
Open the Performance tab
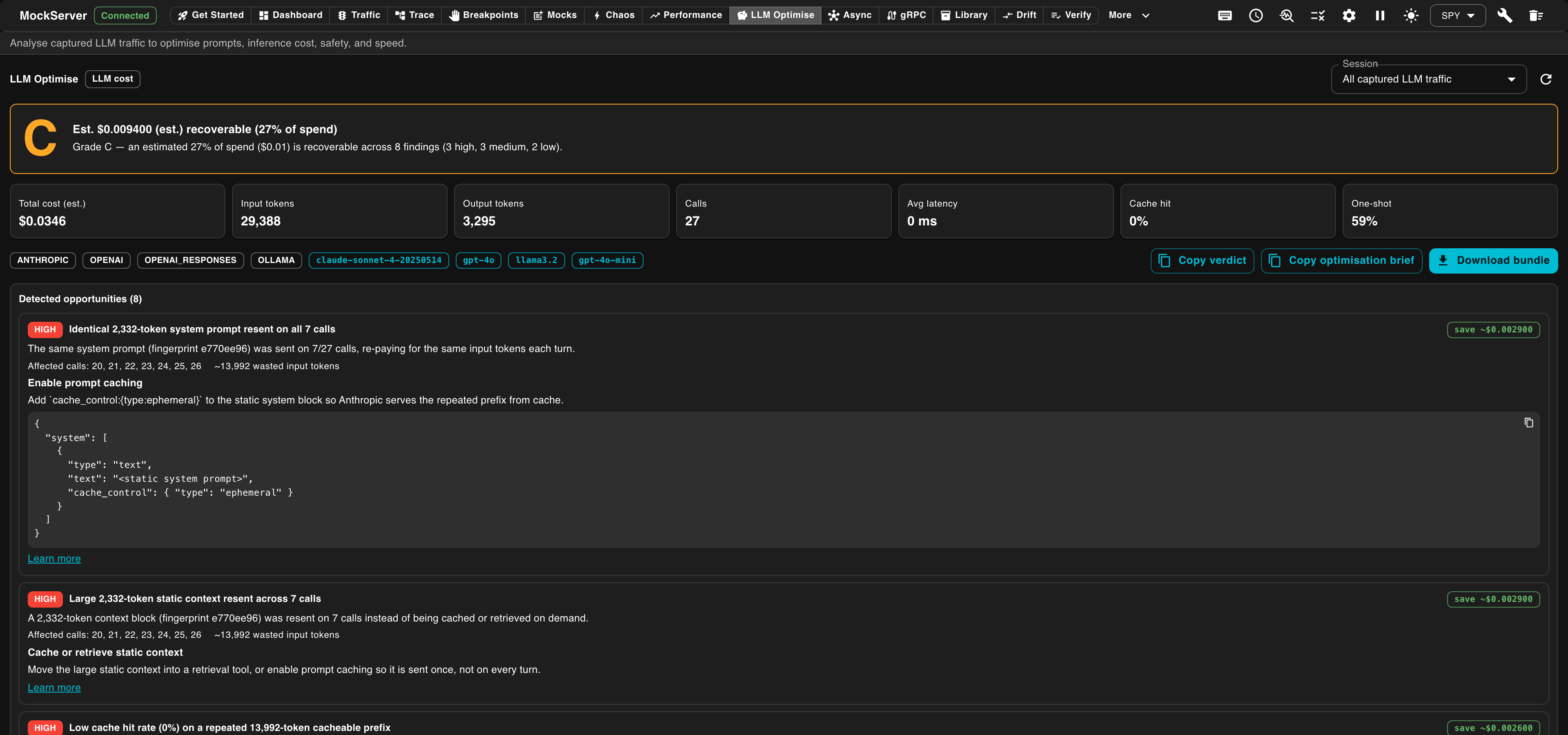(686, 15)
